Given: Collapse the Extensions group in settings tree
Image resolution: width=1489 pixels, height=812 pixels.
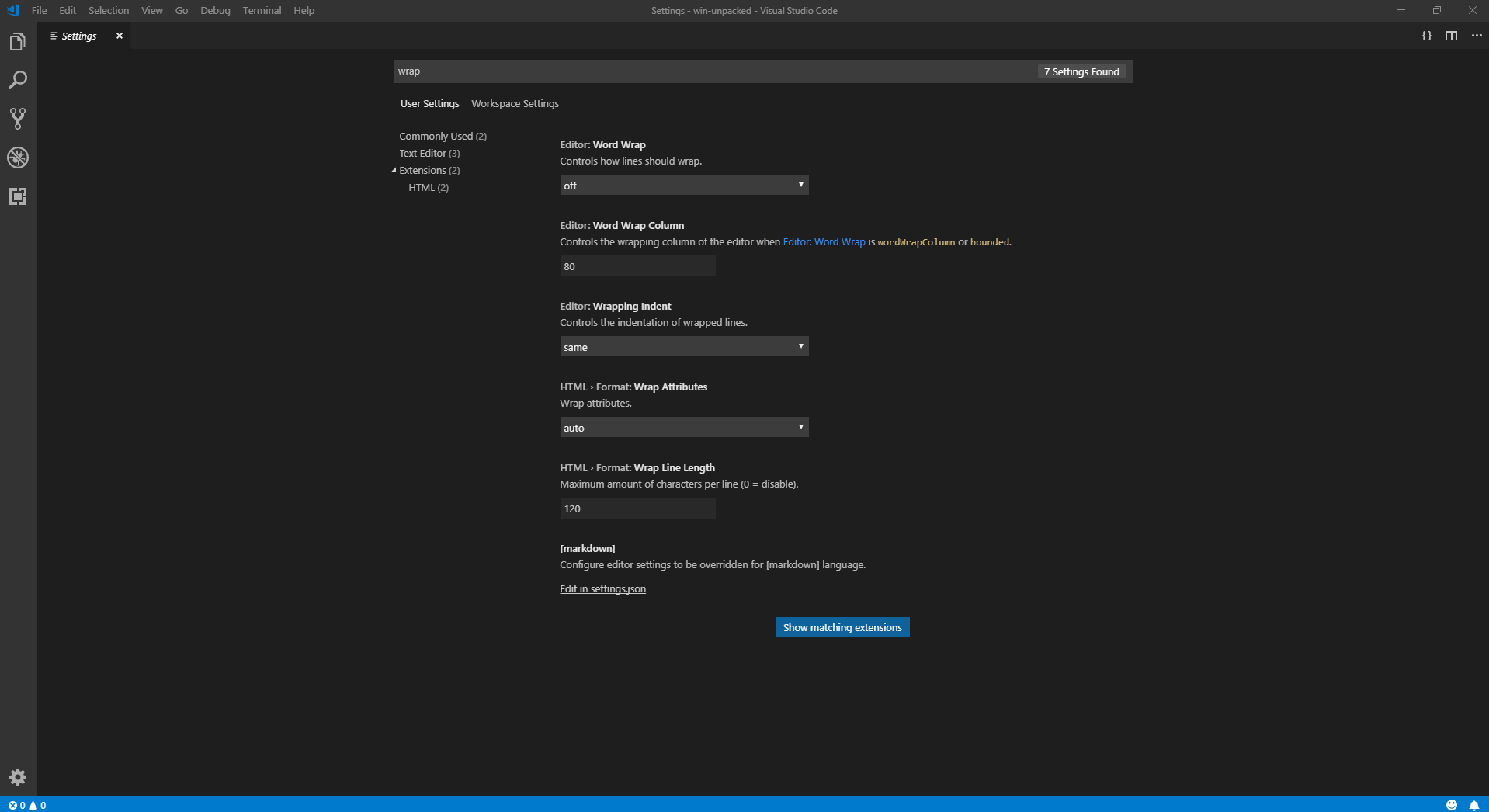Looking at the screenshot, I should pyautogui.click(x=394, y=170).
